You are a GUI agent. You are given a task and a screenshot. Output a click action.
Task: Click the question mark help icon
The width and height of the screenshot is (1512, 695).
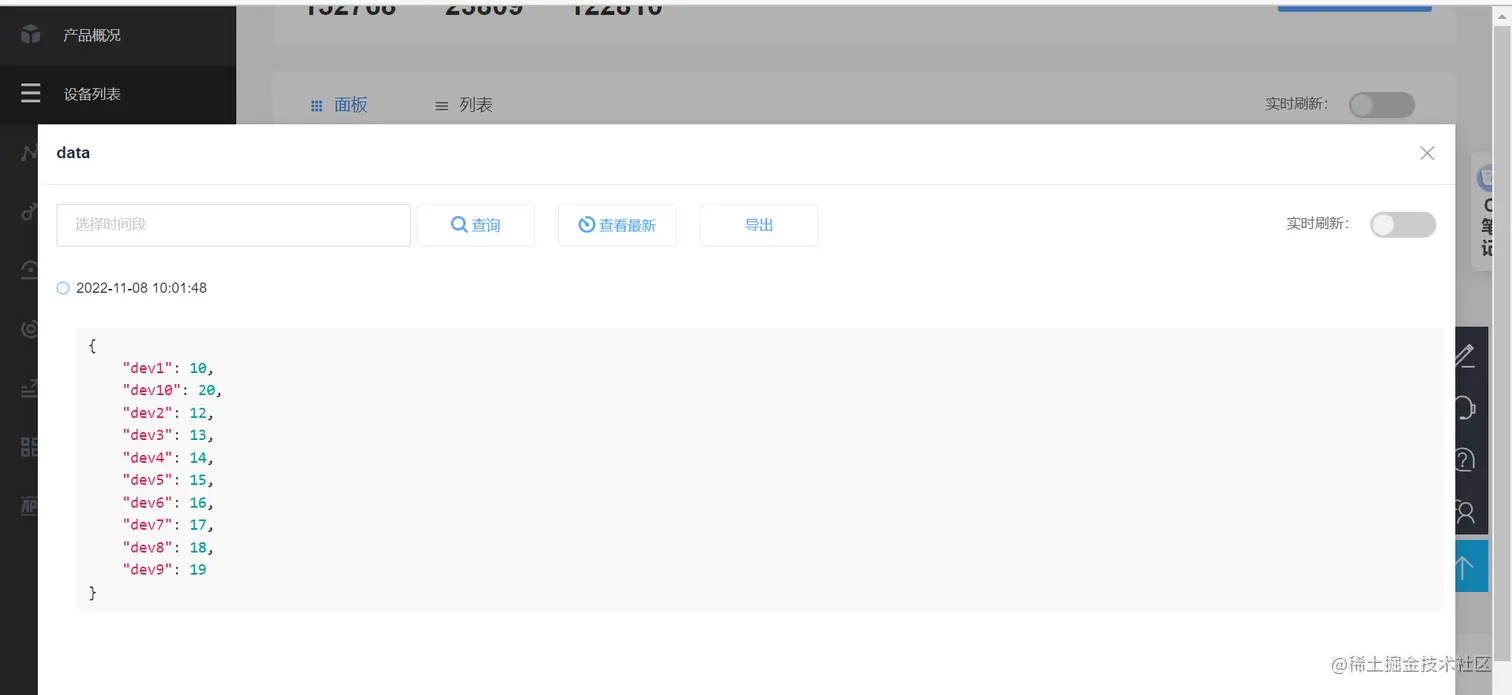1464,460
